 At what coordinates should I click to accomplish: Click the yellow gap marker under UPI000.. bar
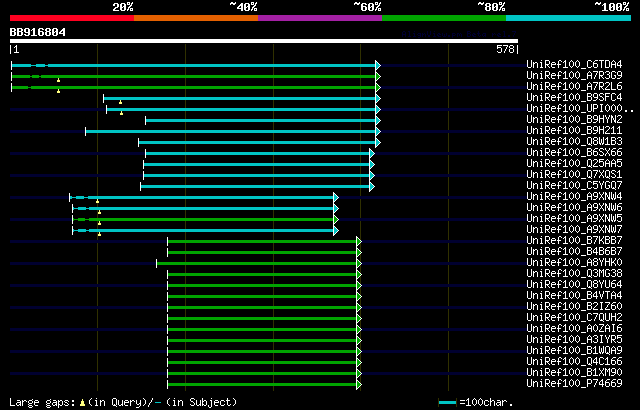tap(121, 113)
